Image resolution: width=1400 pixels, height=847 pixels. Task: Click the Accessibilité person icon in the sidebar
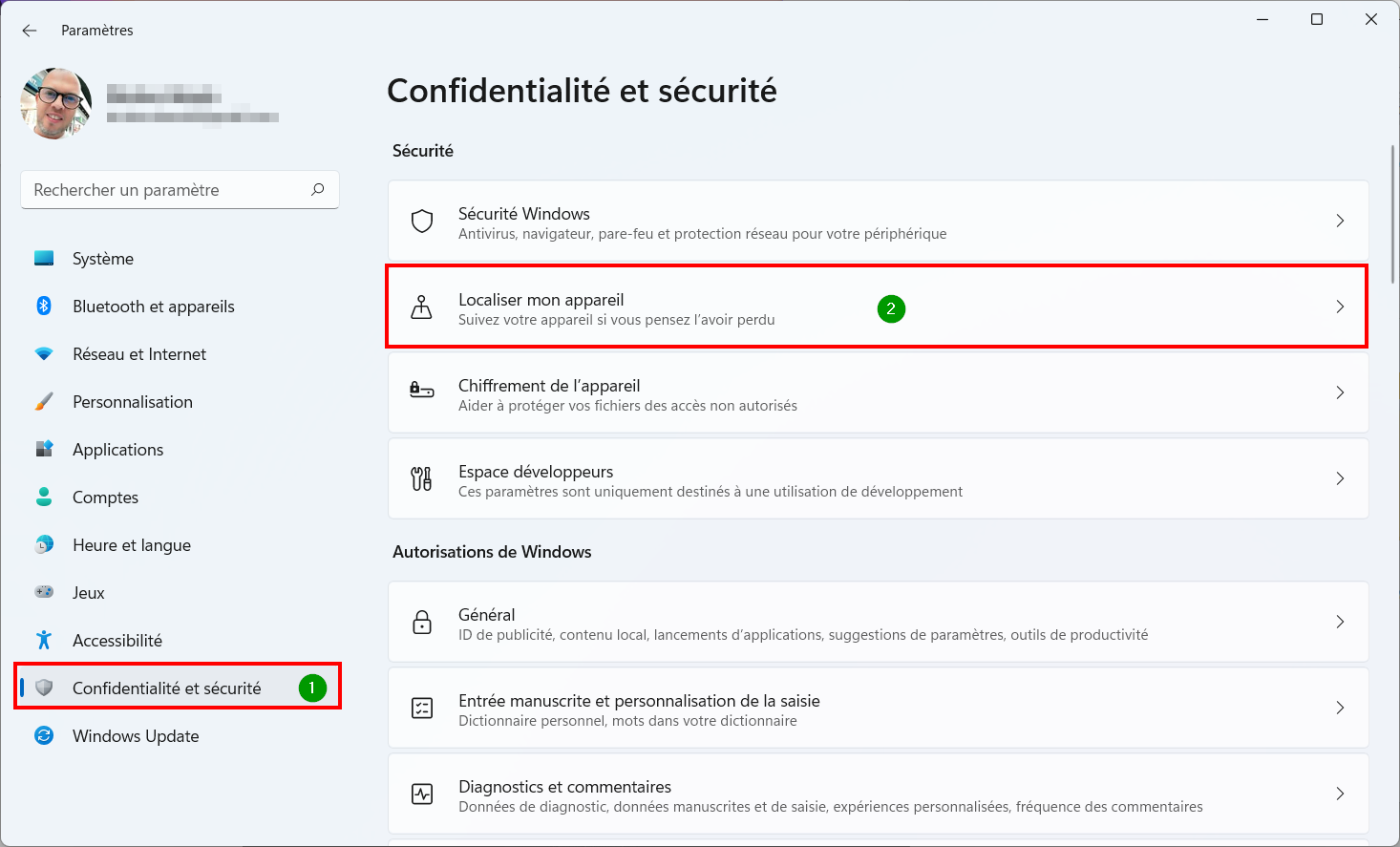coord(44,640)
